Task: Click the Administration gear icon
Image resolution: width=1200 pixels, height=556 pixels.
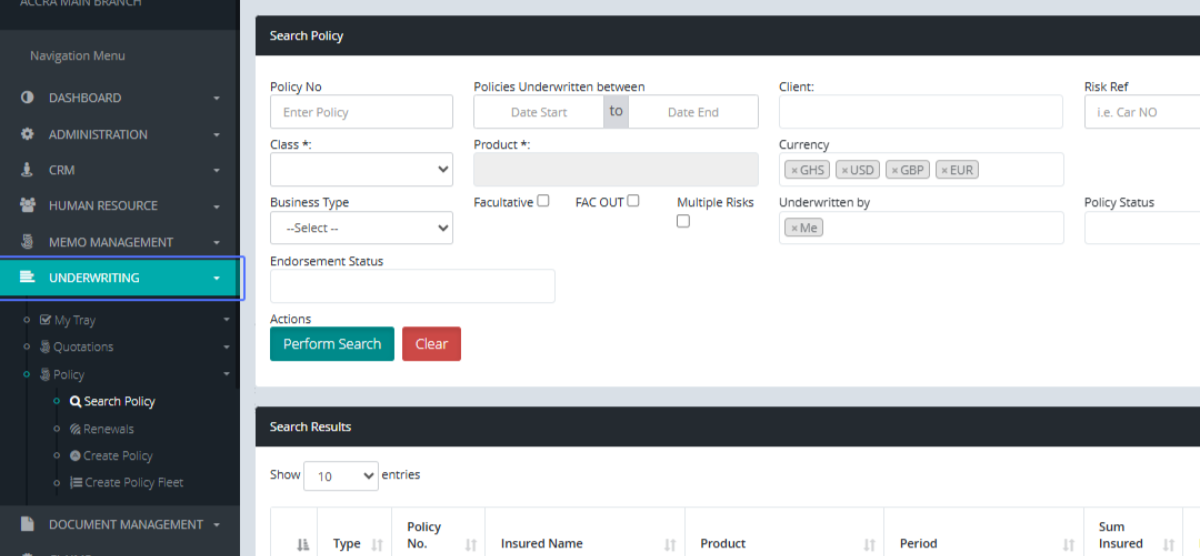Action: click(x=28, y=134)
